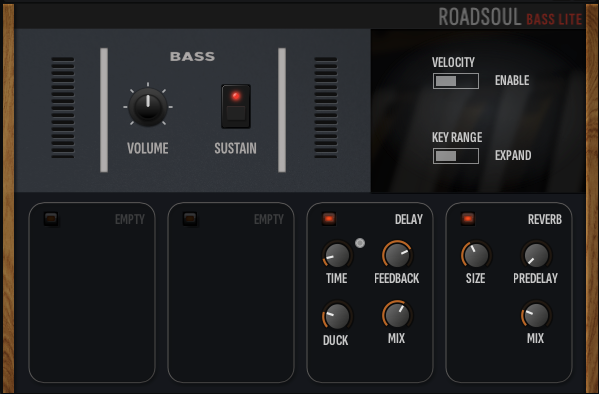Disable the Reverb effect power button
The image size is (599, 394).
coord(468,219)
